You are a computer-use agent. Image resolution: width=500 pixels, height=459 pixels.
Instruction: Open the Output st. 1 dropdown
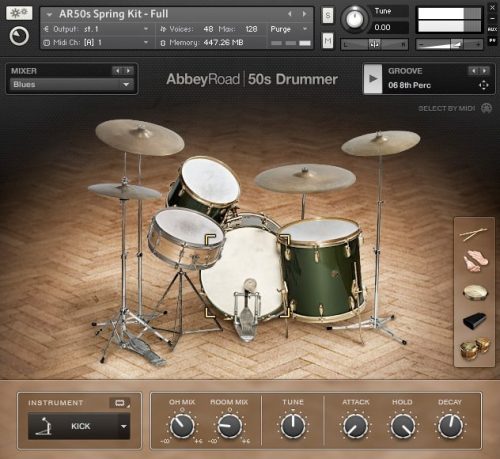point(146,29)
